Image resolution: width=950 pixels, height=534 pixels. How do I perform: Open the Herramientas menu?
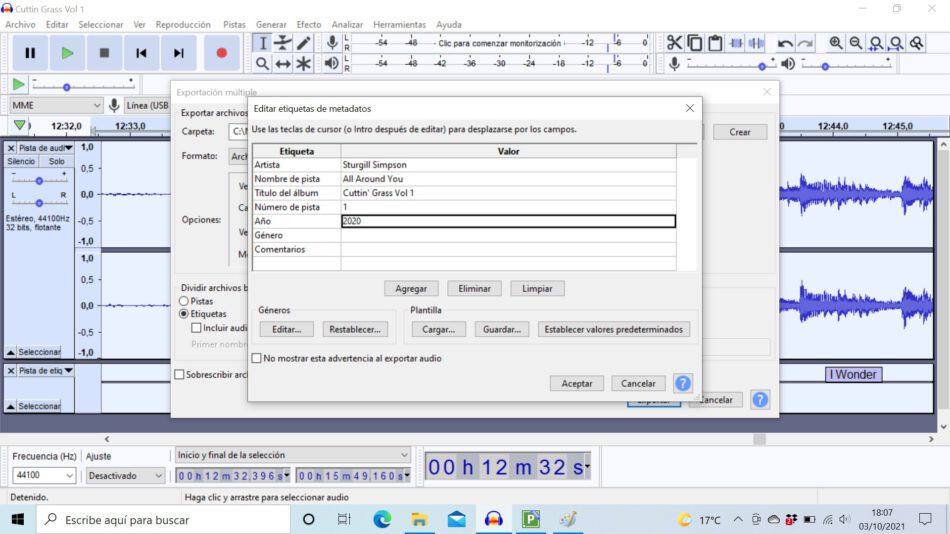pos(399,24)
